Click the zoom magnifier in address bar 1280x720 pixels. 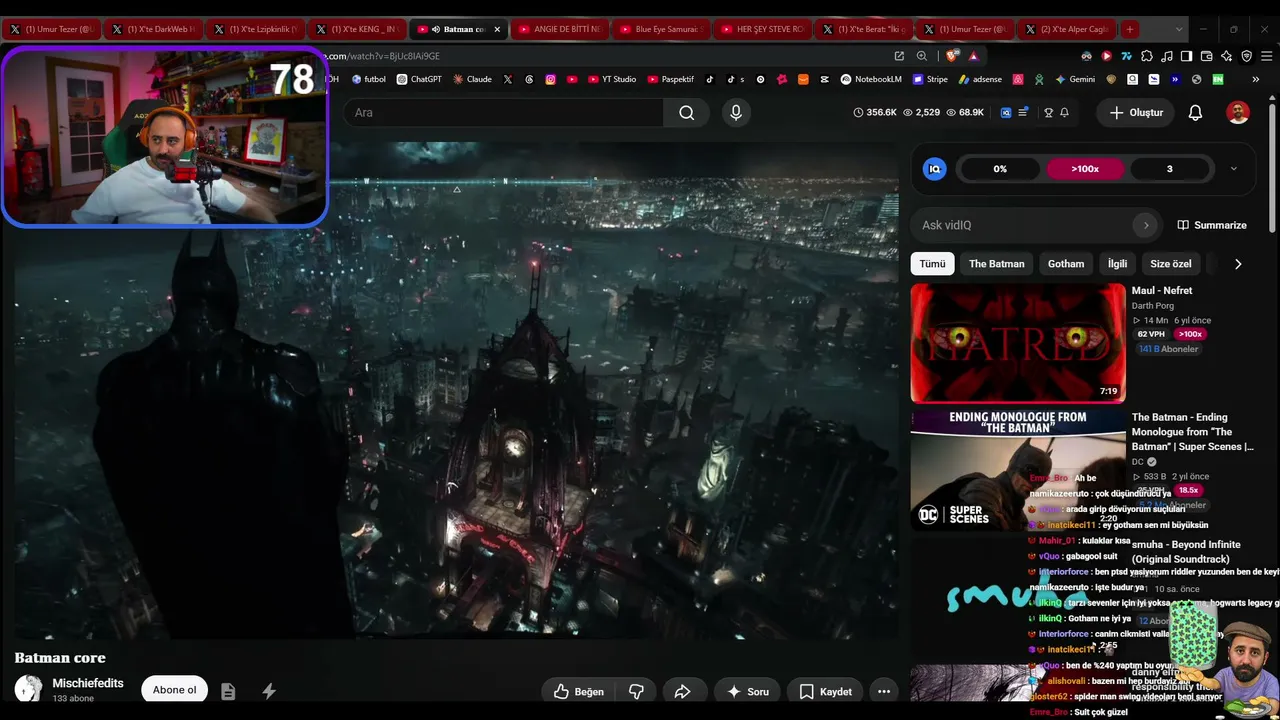coord(921,56)
